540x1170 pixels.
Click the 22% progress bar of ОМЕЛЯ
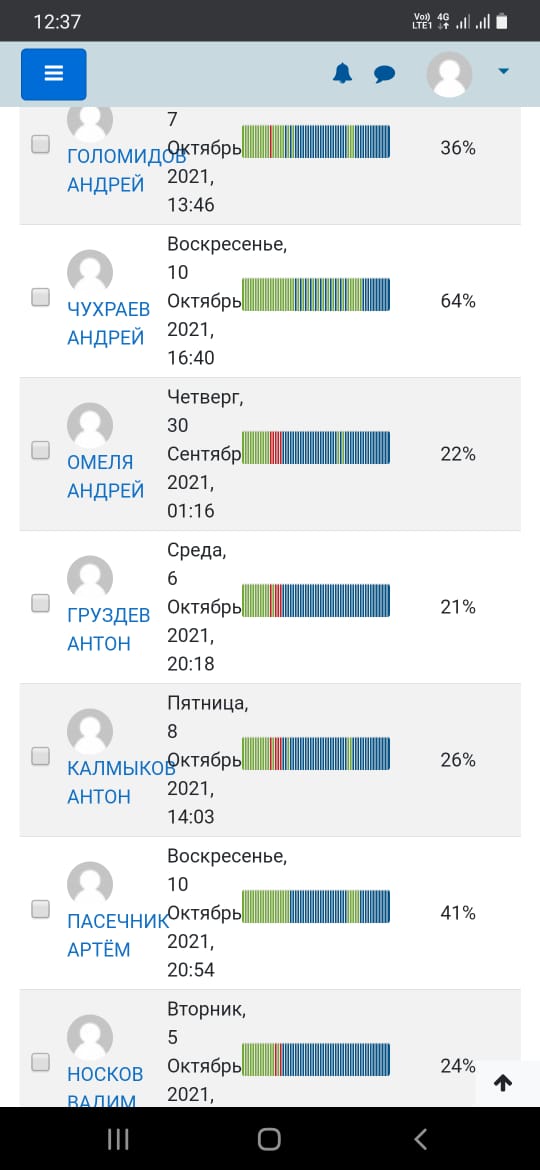coord(316,448)
